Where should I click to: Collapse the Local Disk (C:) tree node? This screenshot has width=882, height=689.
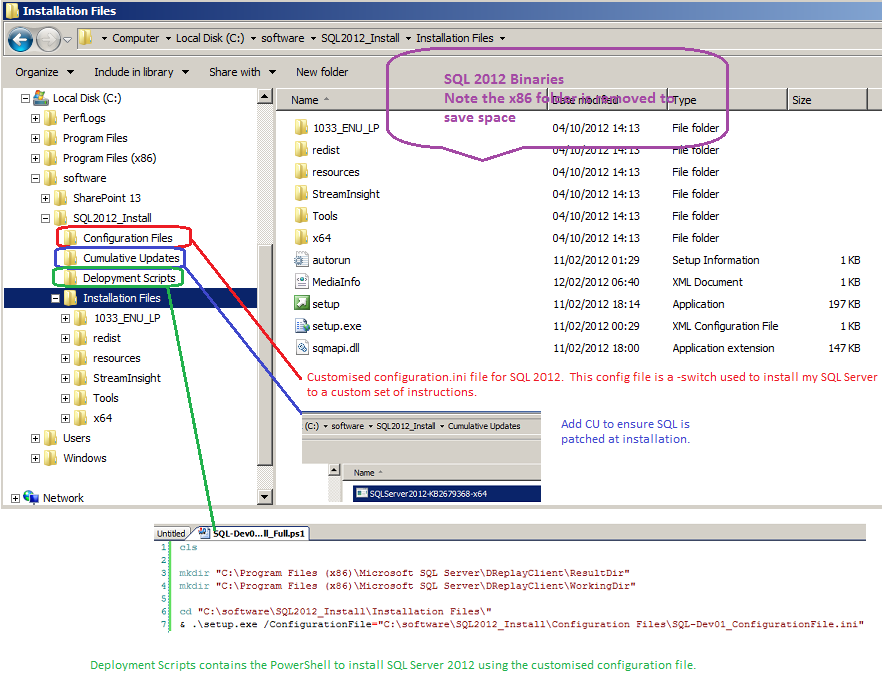pyautogui.click(x=25, y=98)
